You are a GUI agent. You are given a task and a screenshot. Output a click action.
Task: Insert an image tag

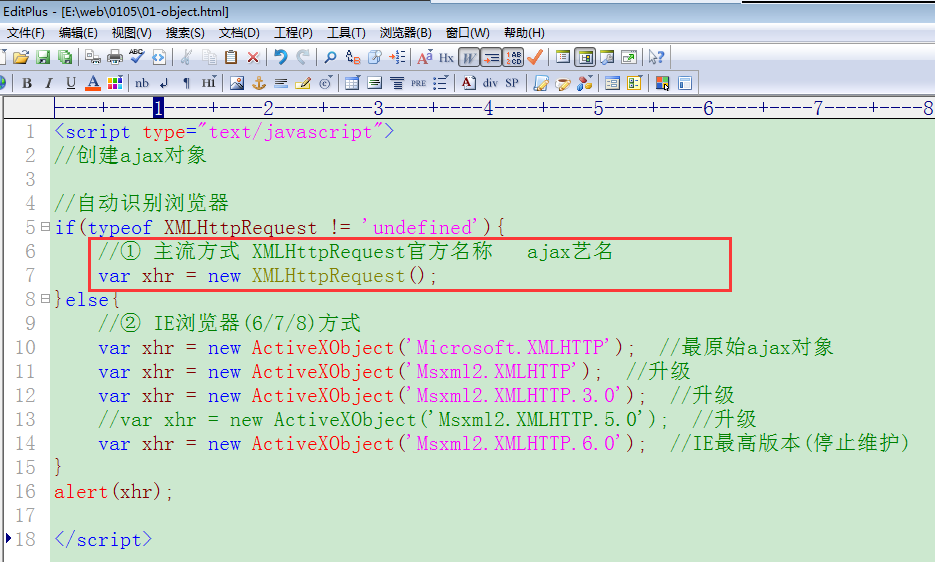point(237,83)
